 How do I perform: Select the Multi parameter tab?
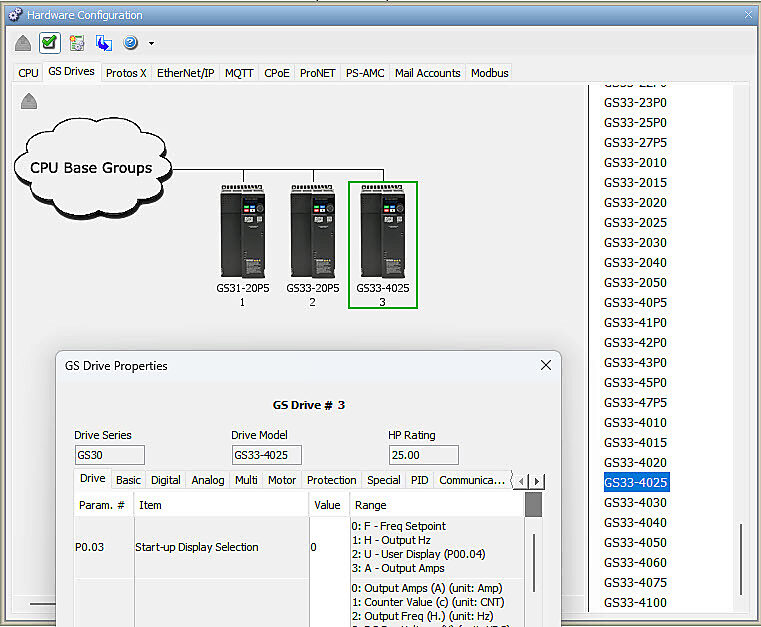(246, 480)
